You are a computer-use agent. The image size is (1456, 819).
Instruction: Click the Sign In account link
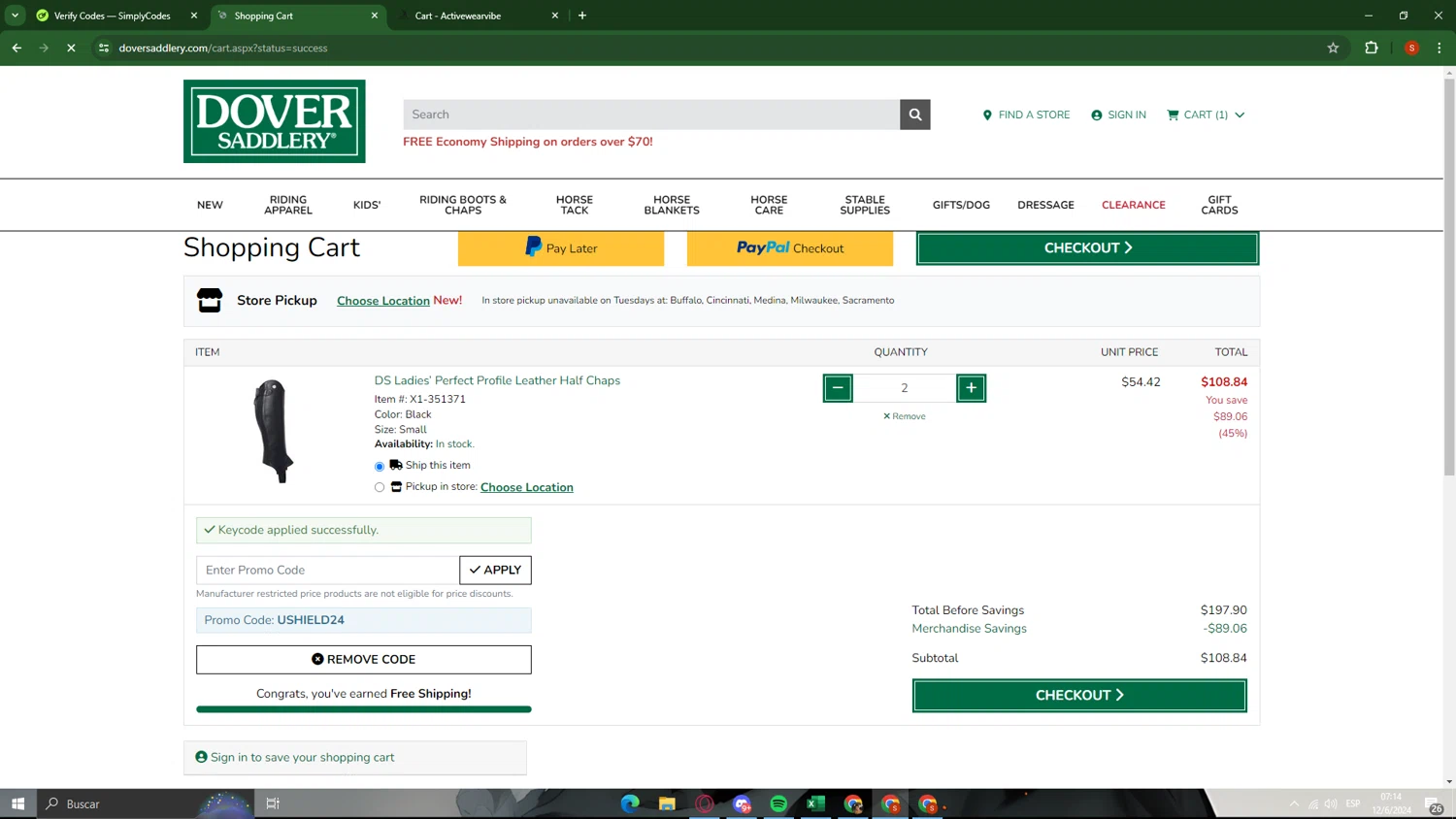coord(1118,115)
